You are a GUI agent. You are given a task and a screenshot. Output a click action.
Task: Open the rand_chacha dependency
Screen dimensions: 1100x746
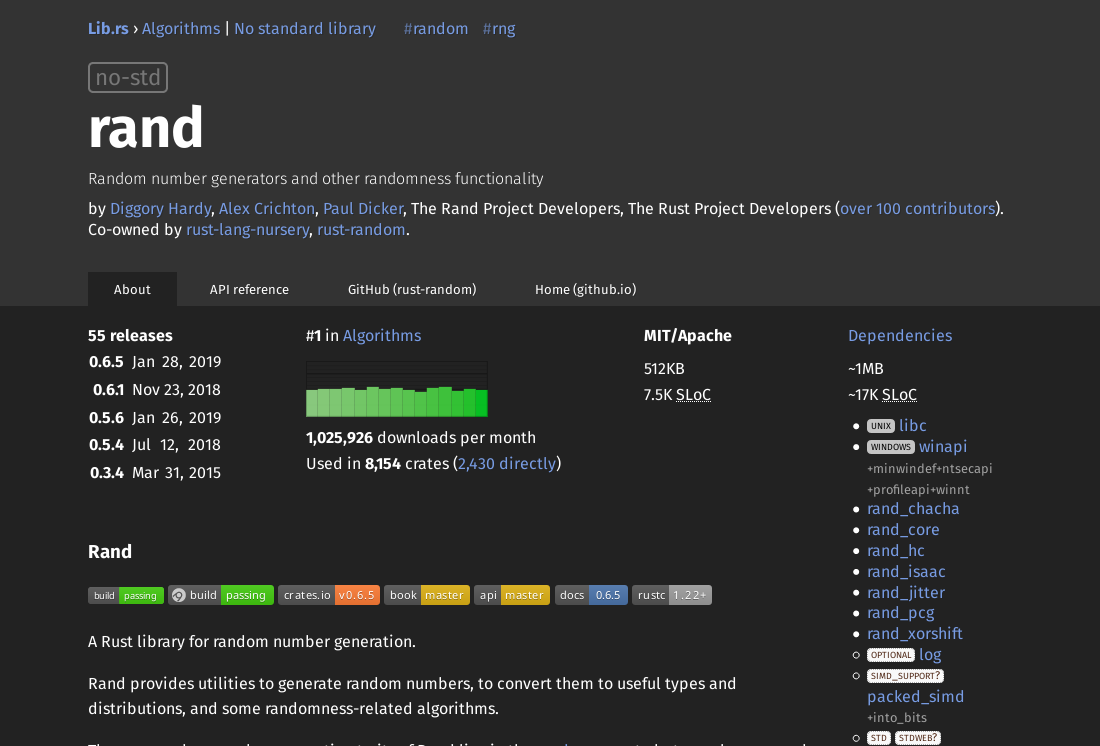point(913,509)
